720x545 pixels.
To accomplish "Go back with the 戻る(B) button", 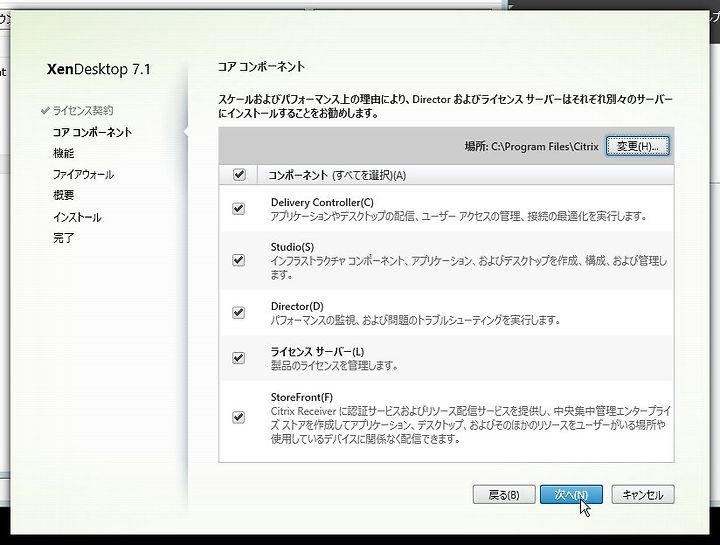I will coord(504,495).
